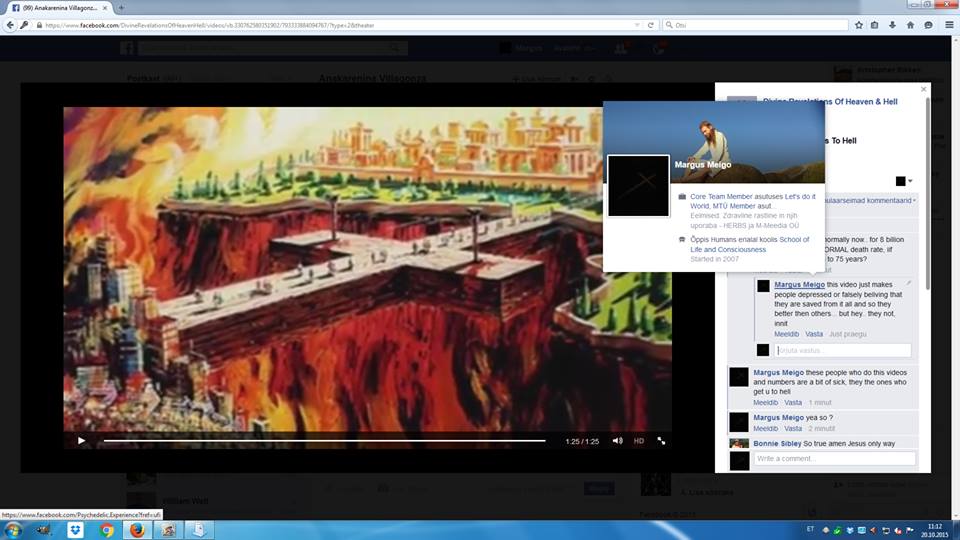Open the URL history dropdown arrow
The image size is (960, 540).
637,25
